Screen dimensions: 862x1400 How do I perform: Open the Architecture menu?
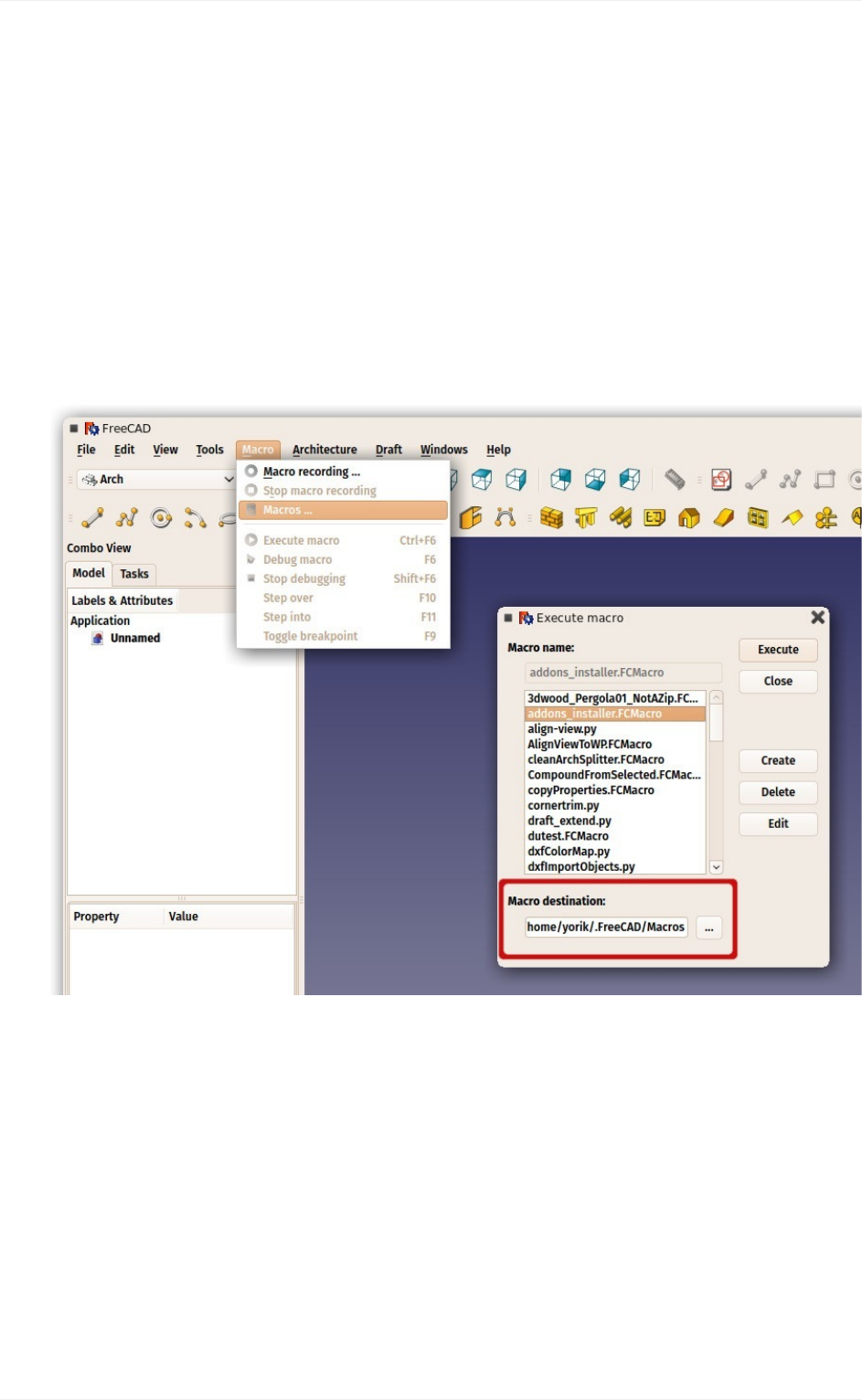[325, 450]
